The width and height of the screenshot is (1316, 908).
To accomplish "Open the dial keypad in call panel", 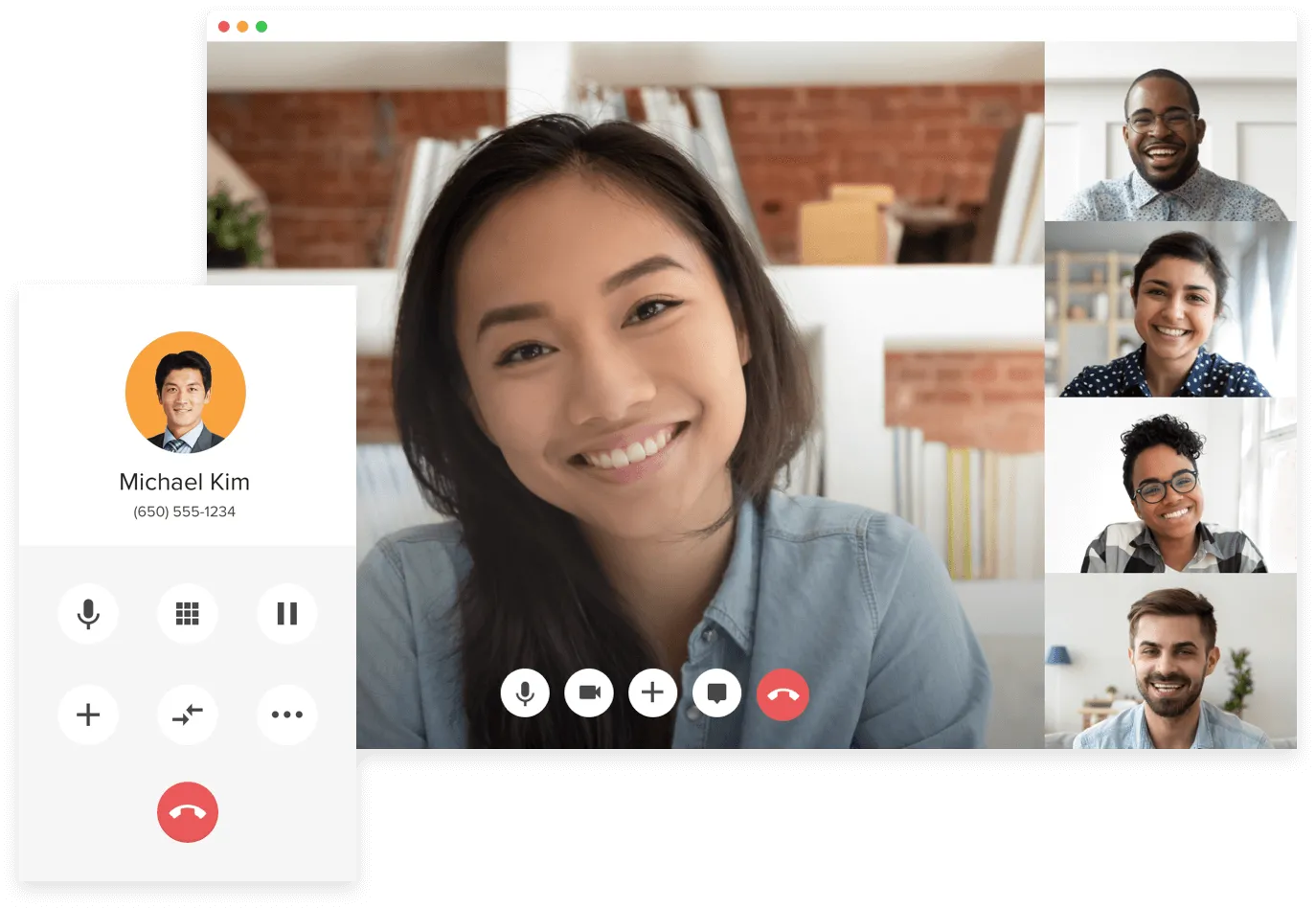I will pyautogui.click(x=188, y=613).
